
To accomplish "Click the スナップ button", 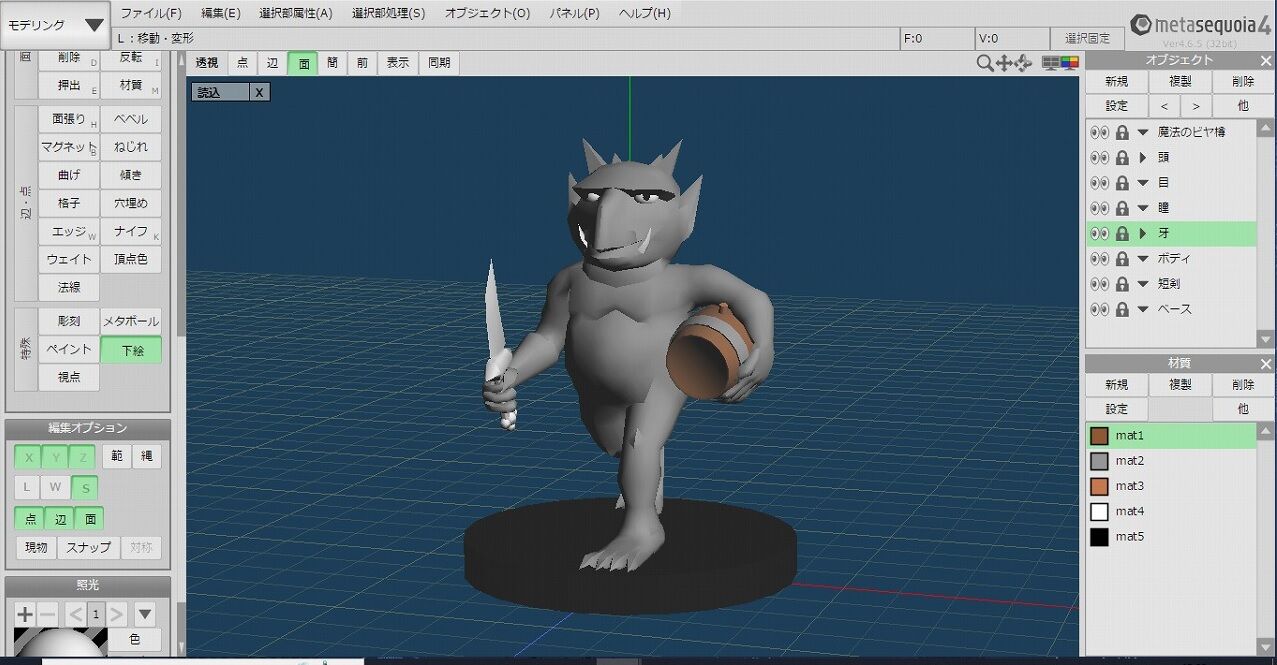I will [89, 548].
